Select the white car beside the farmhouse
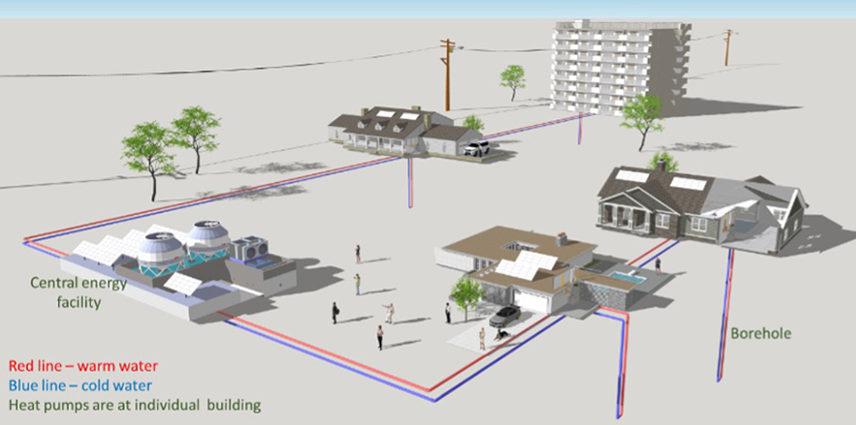 click(x=477, y=147)
